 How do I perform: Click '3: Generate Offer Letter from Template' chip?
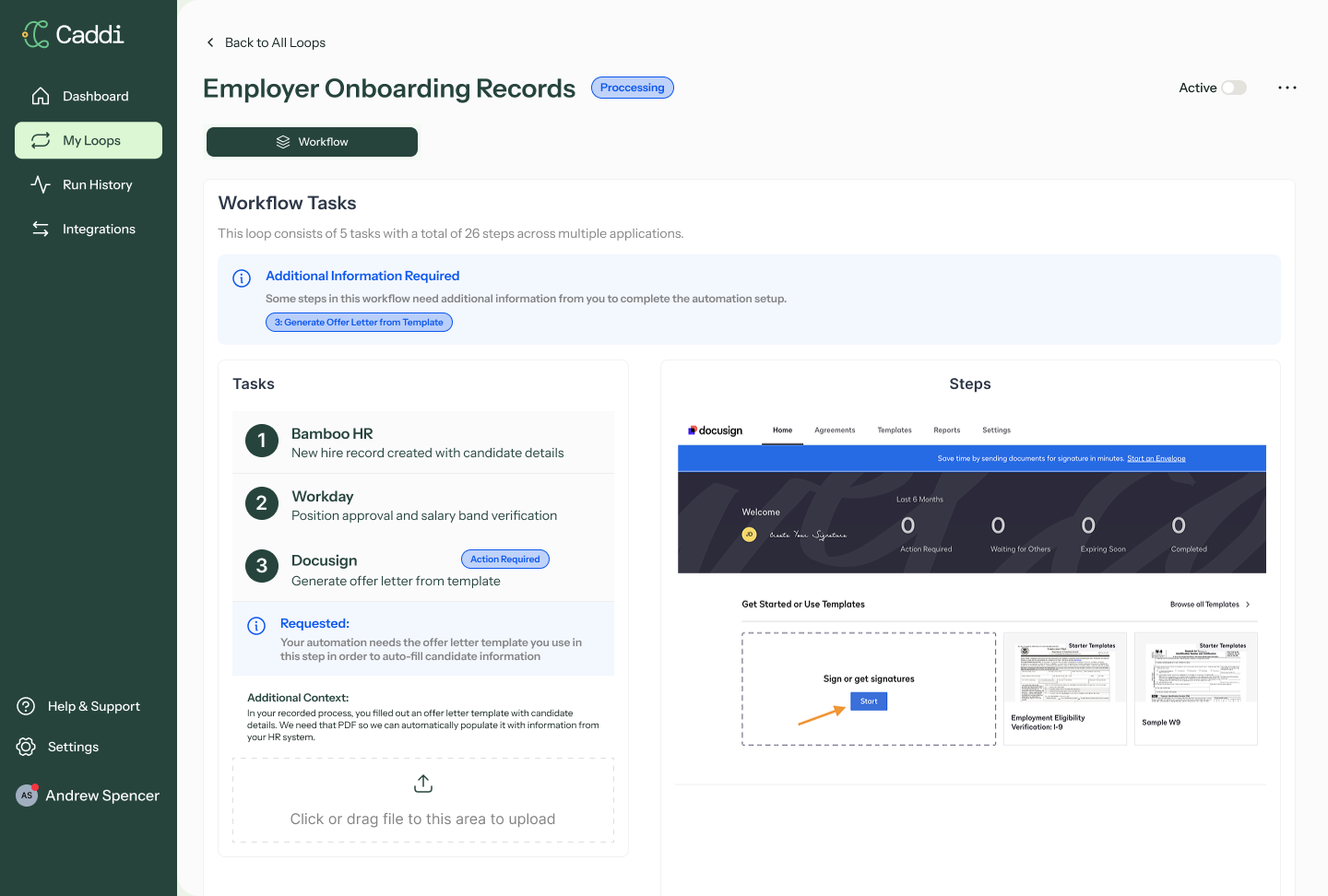coord(359,323)
